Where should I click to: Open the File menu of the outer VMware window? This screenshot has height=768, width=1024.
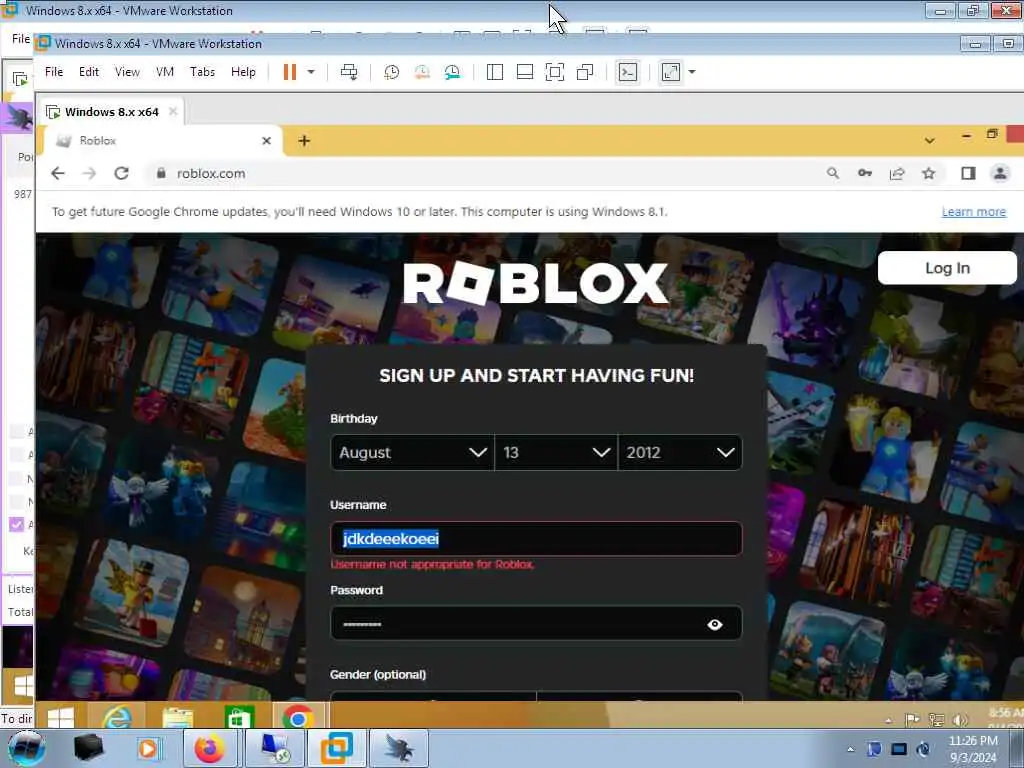[20, 39]
